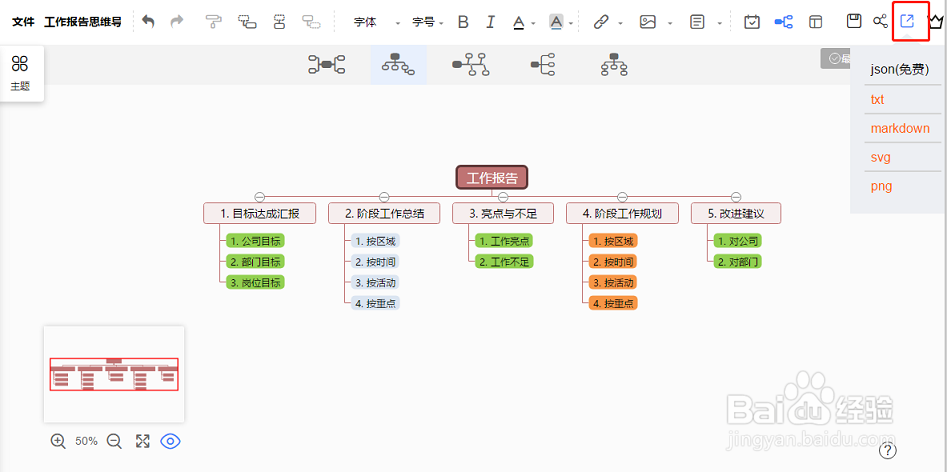Share the mind map
Image resolution: width=947 pixels, height=472 pixels.
click(881, 21)
